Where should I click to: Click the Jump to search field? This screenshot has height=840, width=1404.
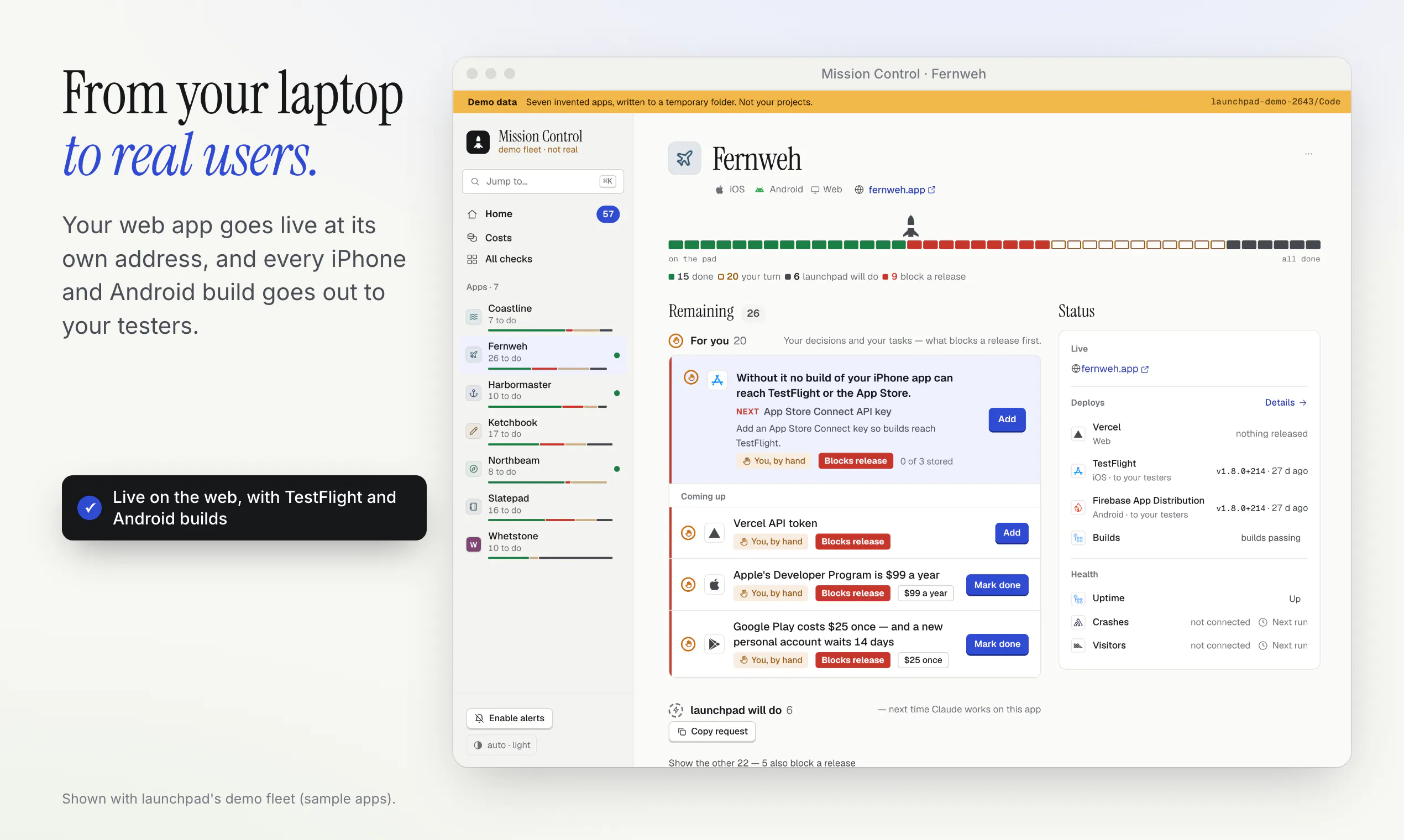click(542, 181)
